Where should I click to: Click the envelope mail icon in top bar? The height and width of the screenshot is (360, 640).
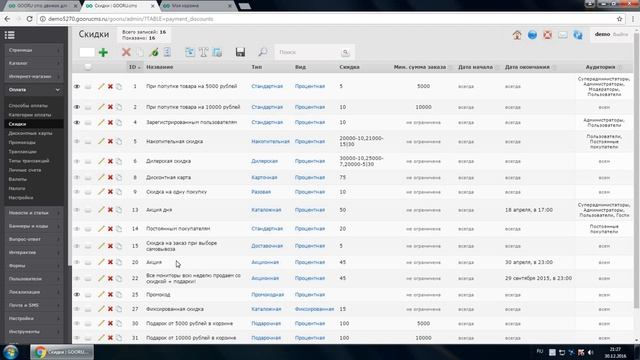(x=562, y=35)
